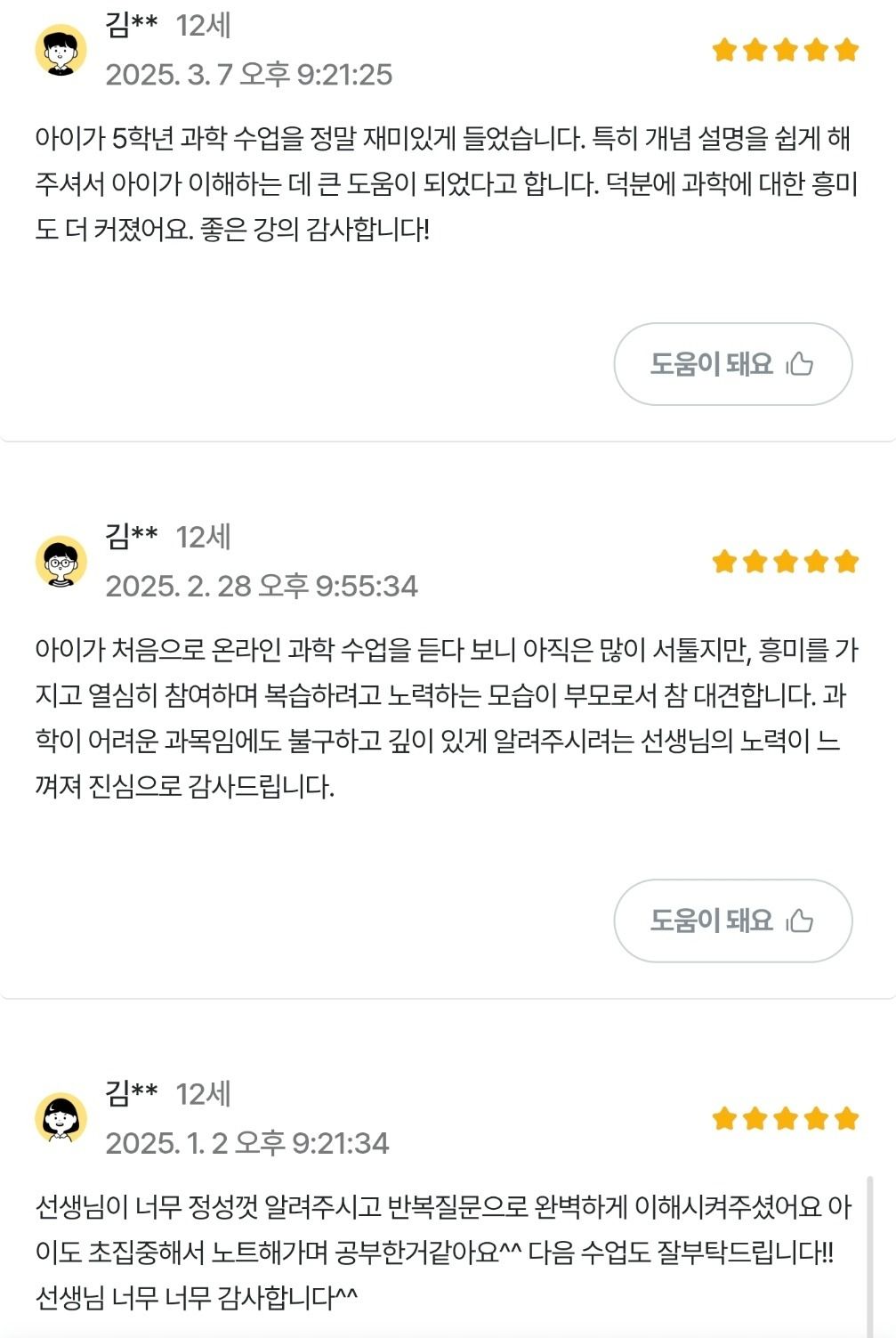The height and width of the screenshot is (1338, 896).
Task: Click the timestamp 2025. 1. 2 오후 9:21:34
Action: [246, 1143]
